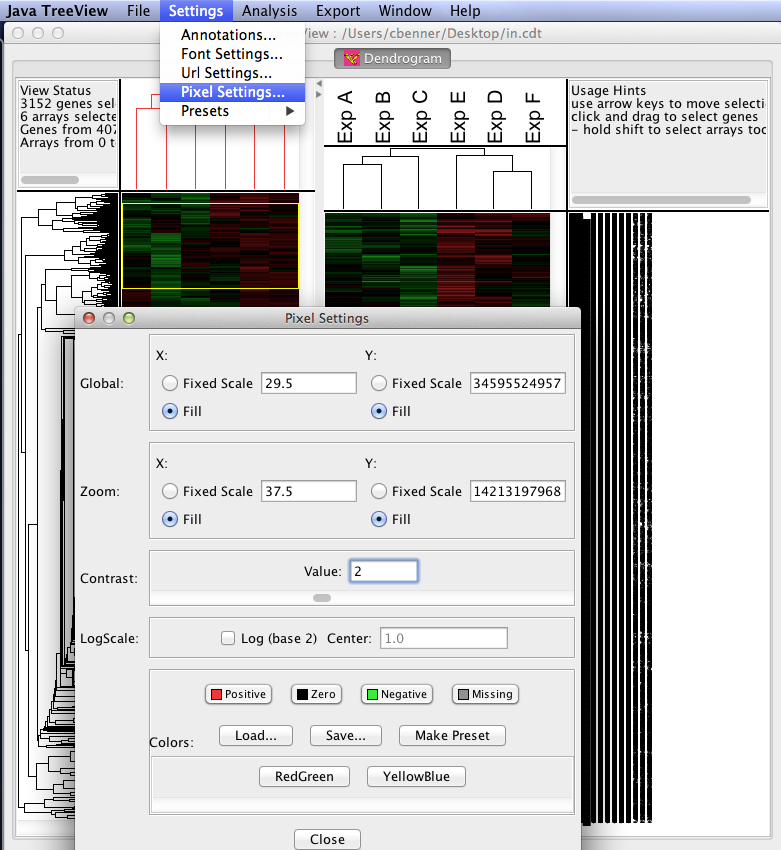Click the Usage Hints horizontal scrollbar
Image resolution: width=781 pixels, height=850 pixels.
(661, 200)
